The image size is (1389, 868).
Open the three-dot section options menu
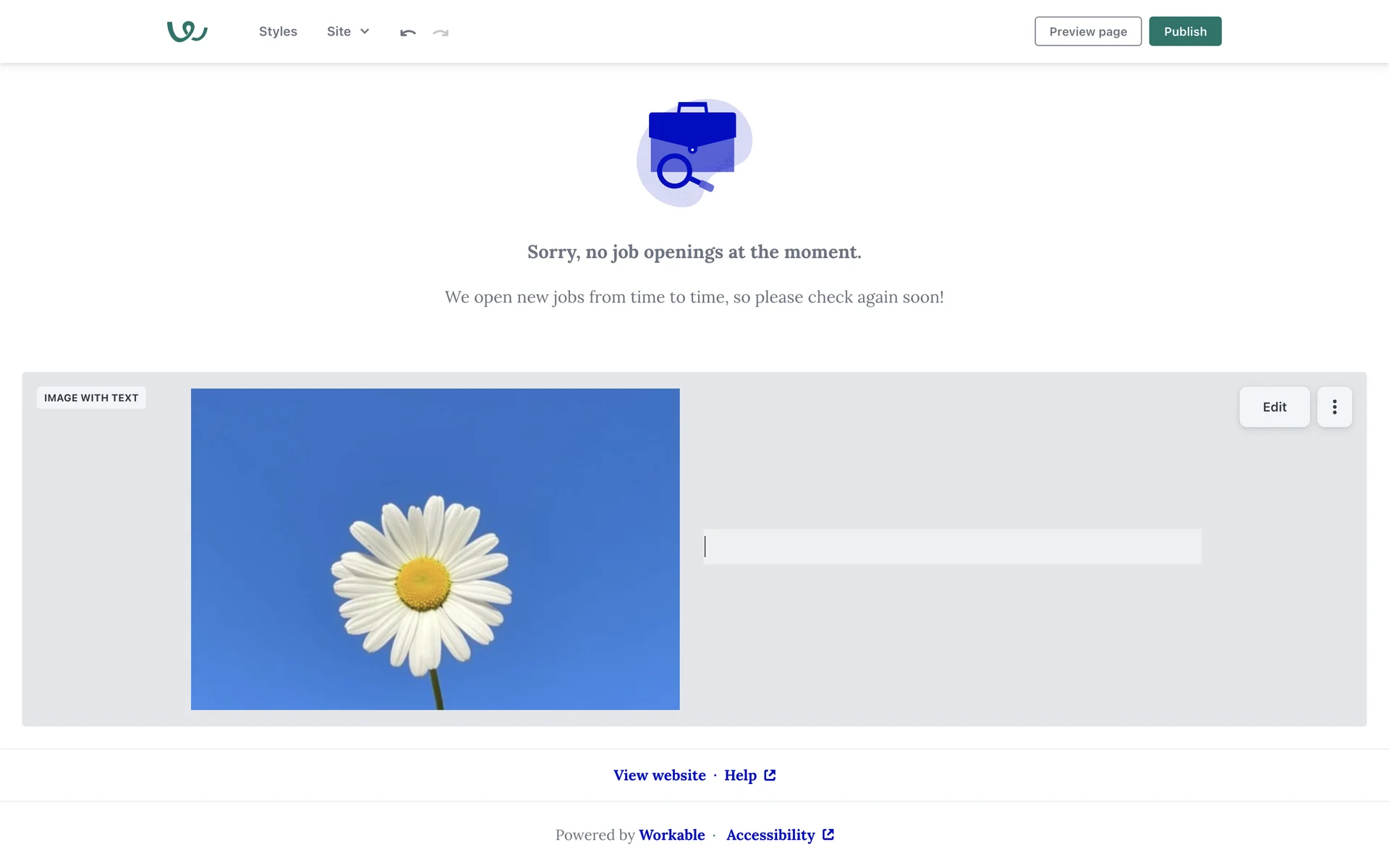(1334, 407)
